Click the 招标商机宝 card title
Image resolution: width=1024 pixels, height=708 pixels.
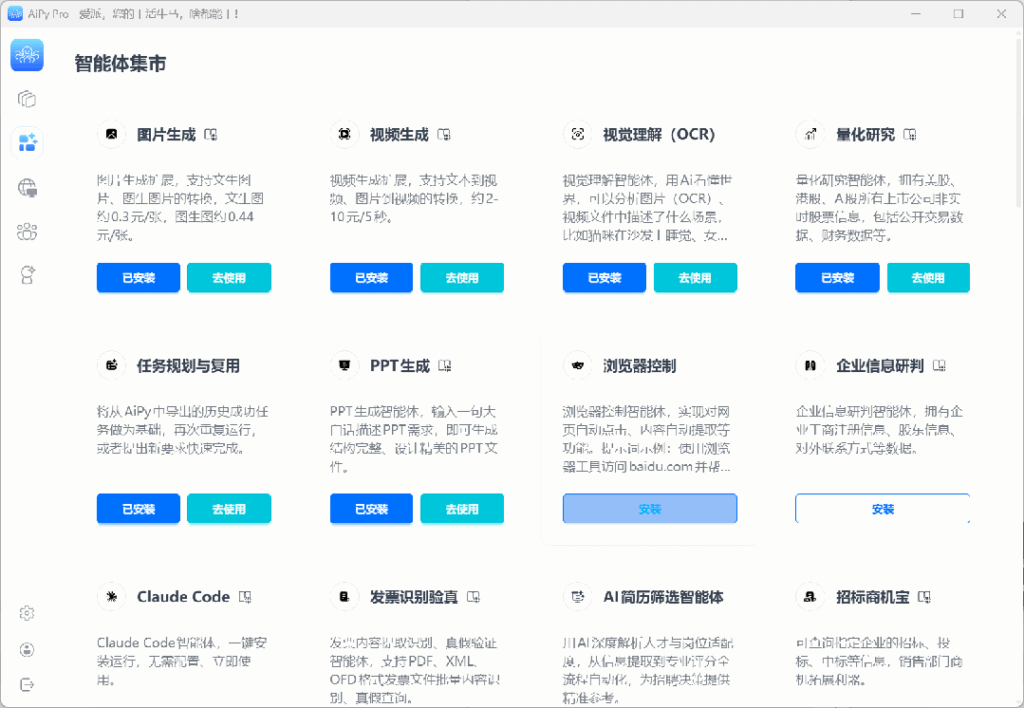(873, 597)
